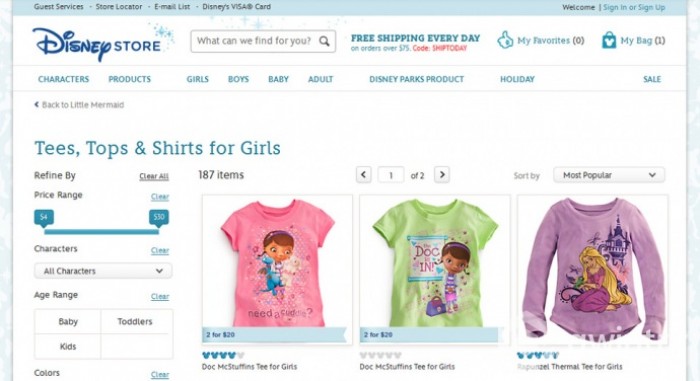Go to previous page arrow

coord(363,175)
